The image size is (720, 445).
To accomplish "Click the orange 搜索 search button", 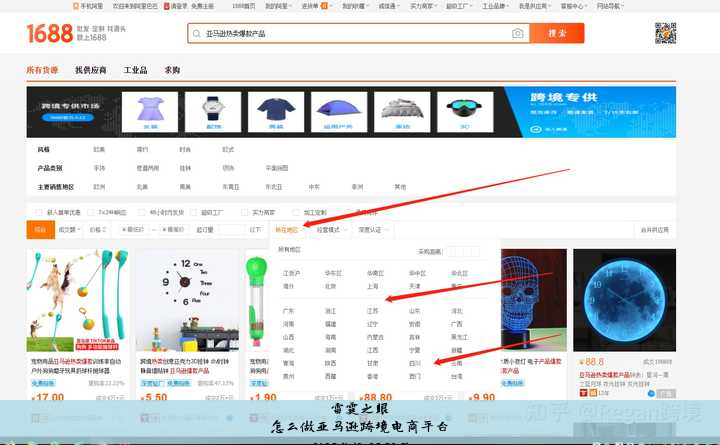I will [557, 34].
